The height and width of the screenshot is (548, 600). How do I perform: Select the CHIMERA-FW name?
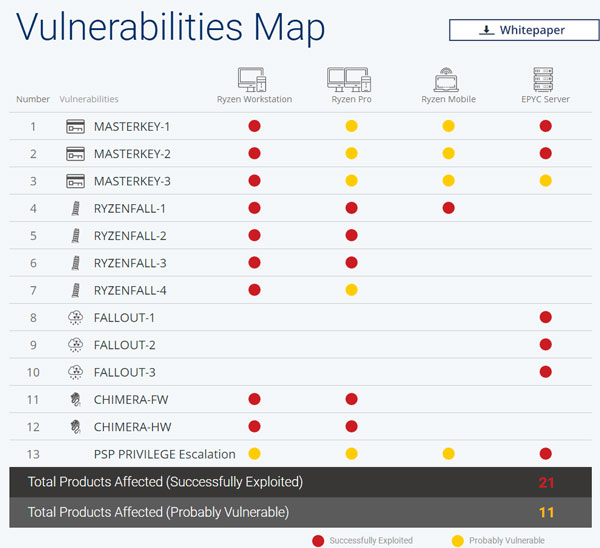tap(131, 400)
